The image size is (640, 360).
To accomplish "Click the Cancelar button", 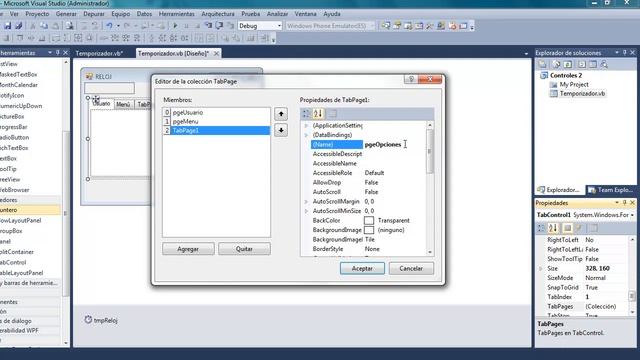I will tap(411, 268).
